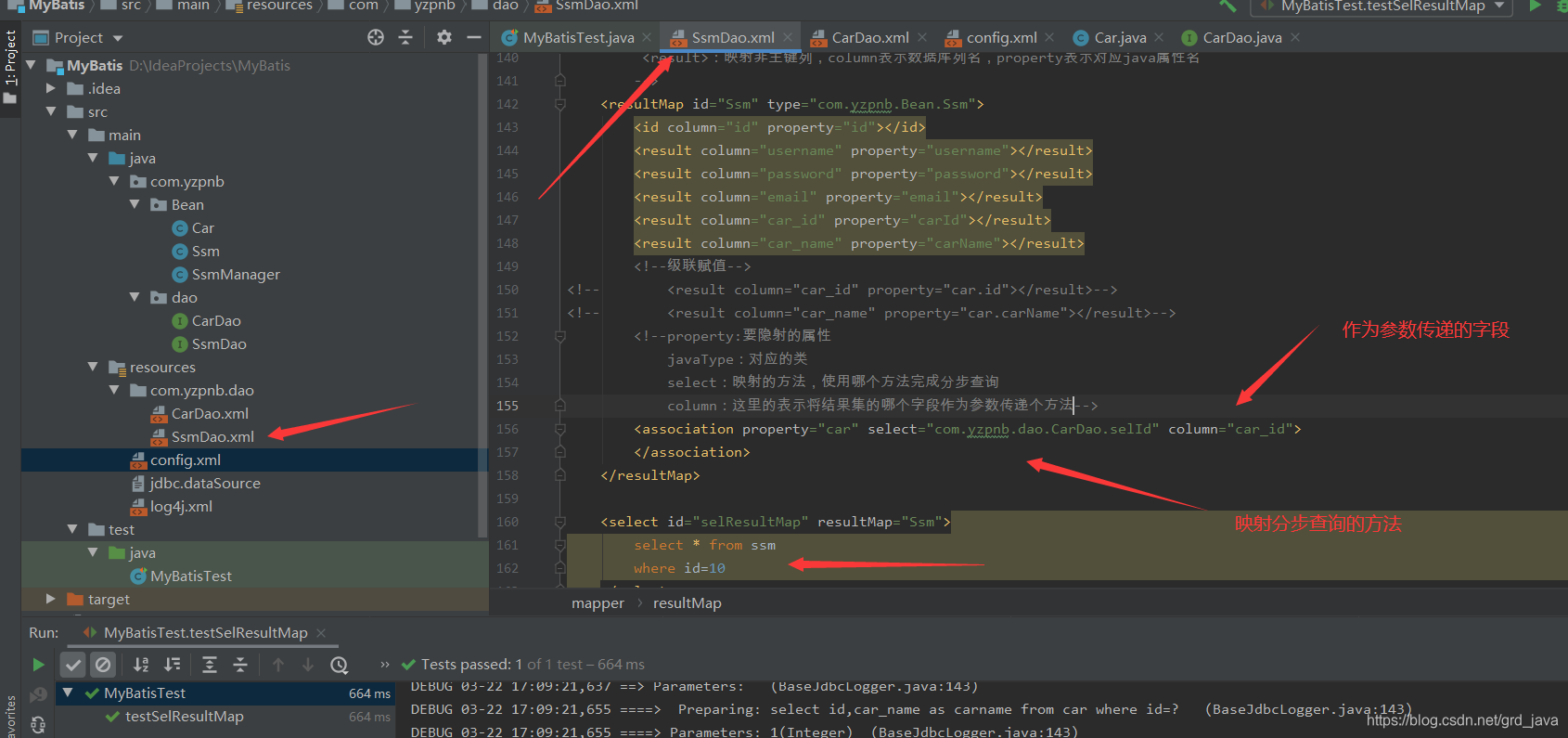Toggle show ignored tests button
Viewport: 1568px width, 738px height.
click(x=103, y=665)
